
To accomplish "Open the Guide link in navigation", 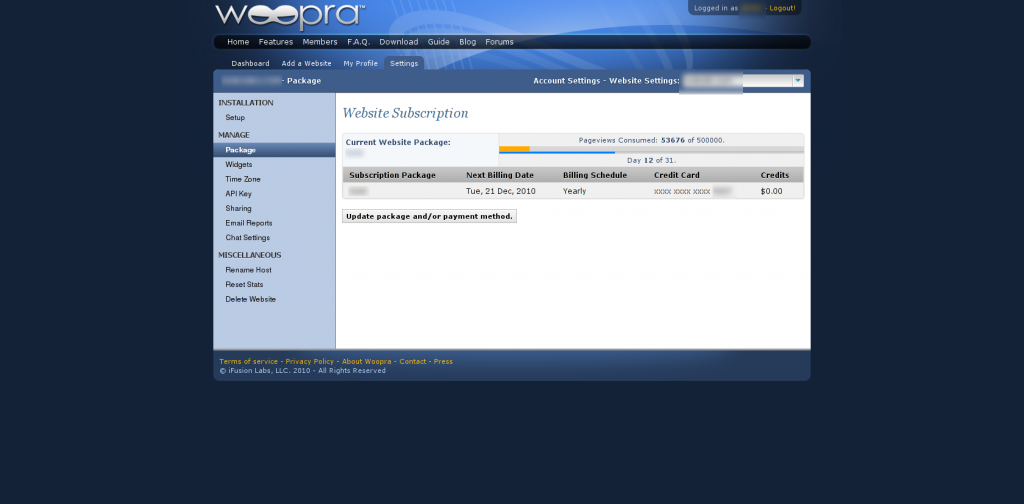I will pos(438,42).
